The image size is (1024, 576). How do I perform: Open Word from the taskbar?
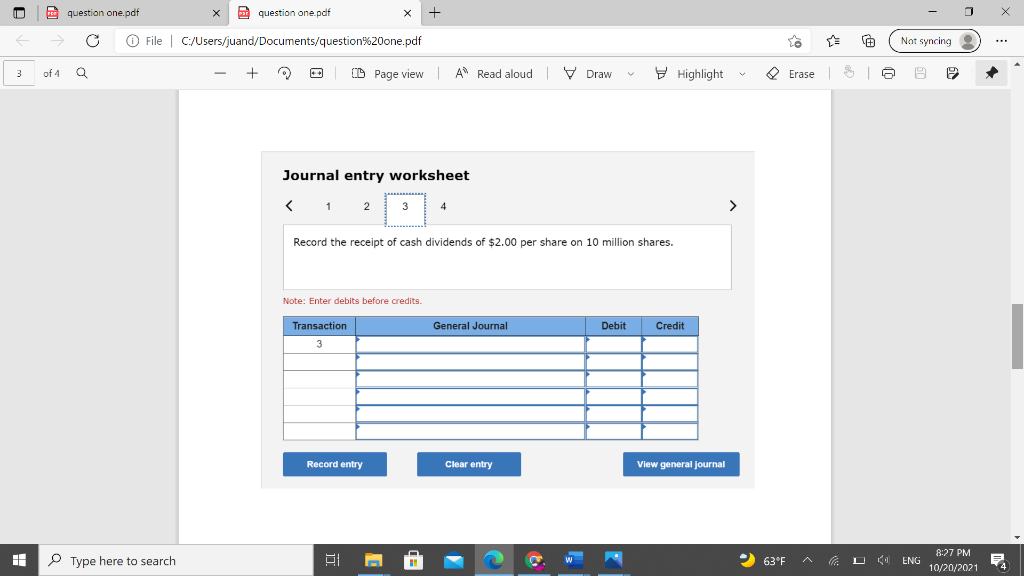point(573,560)
